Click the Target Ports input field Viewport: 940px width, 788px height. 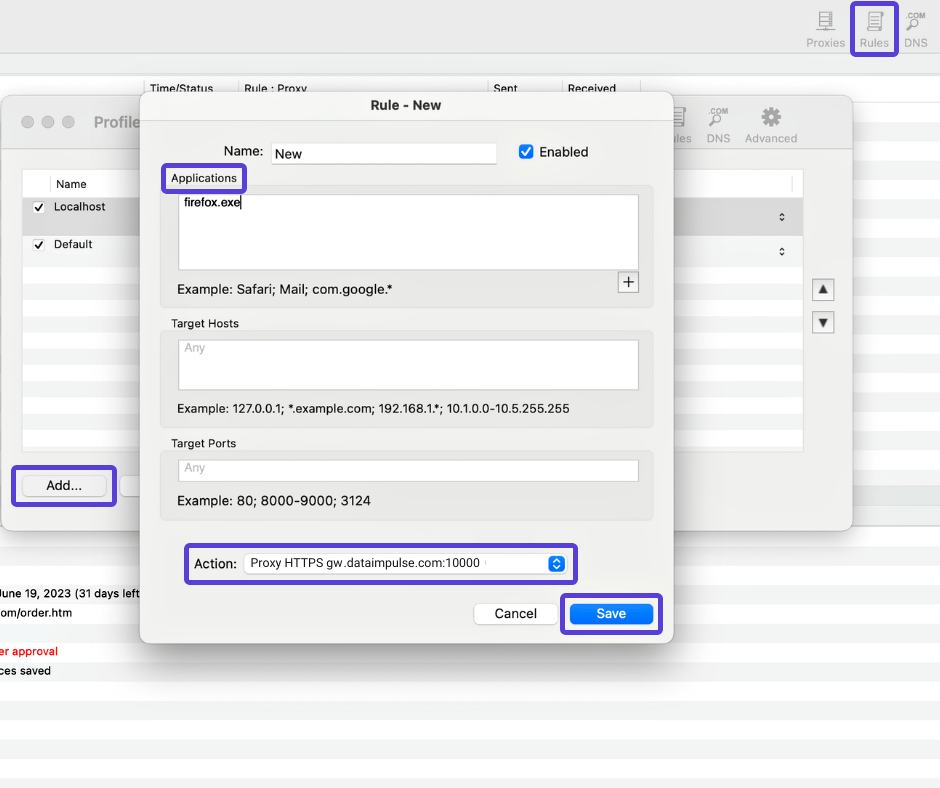pos(408,470)
